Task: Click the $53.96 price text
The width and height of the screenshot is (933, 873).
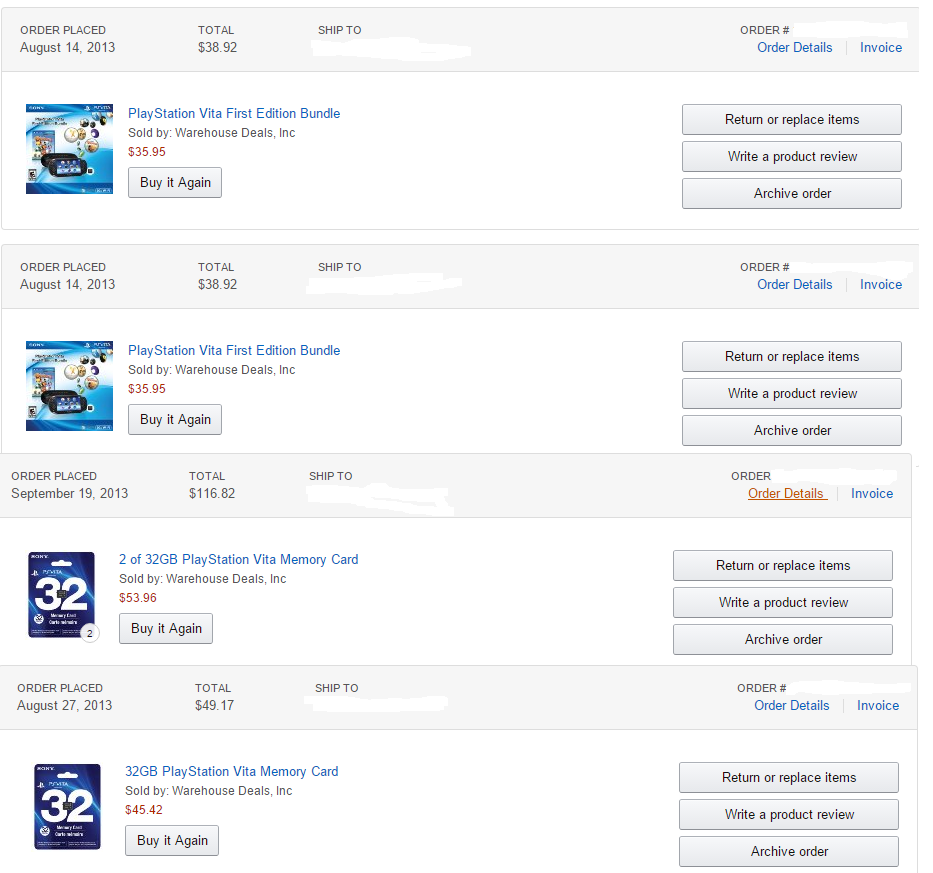Action: [x=138, y=598]
